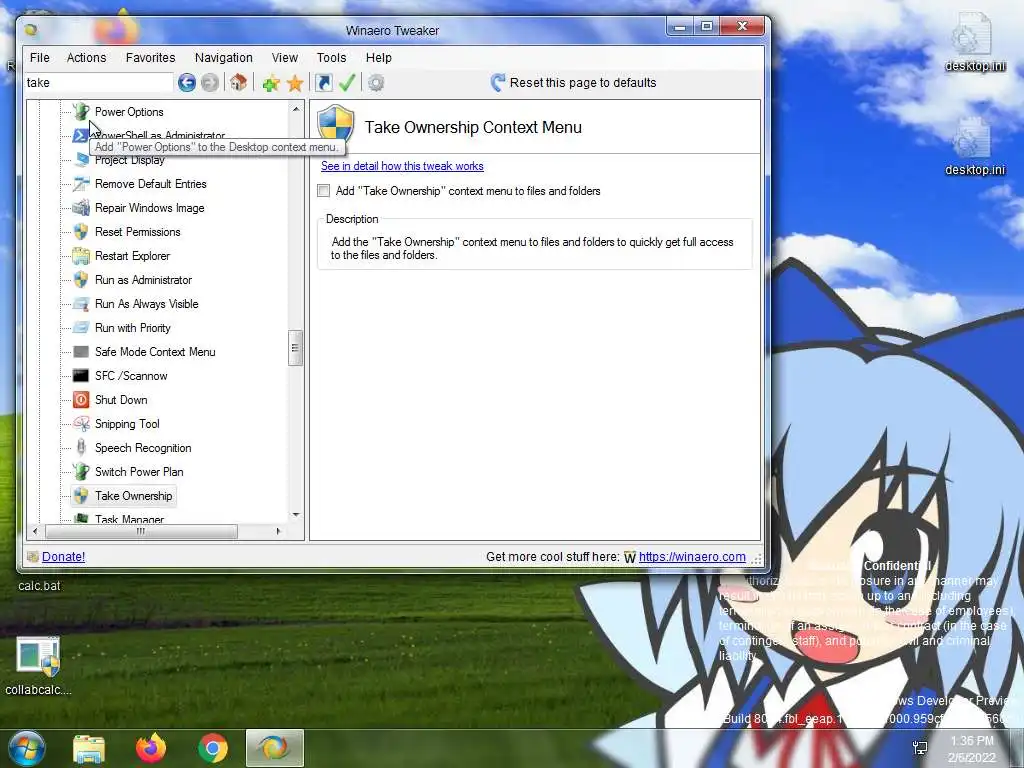The image size is (1024, 768).
Task: Click Reset this page to defaults text
Action: 583,83
